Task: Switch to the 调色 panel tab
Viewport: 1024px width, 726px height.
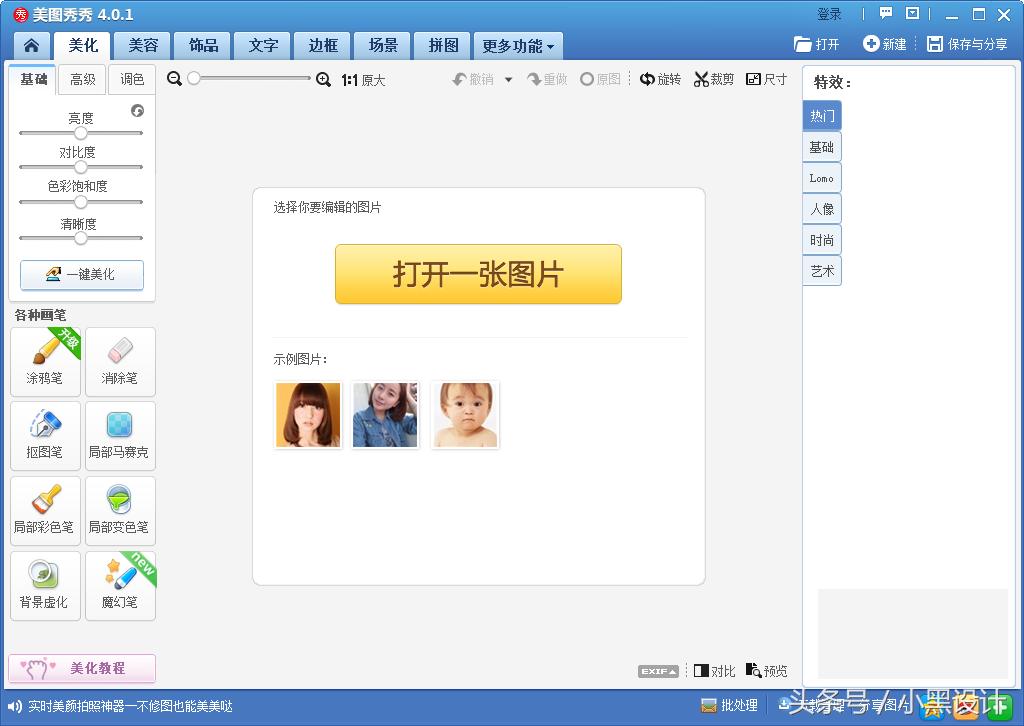Action: point(131,79)
